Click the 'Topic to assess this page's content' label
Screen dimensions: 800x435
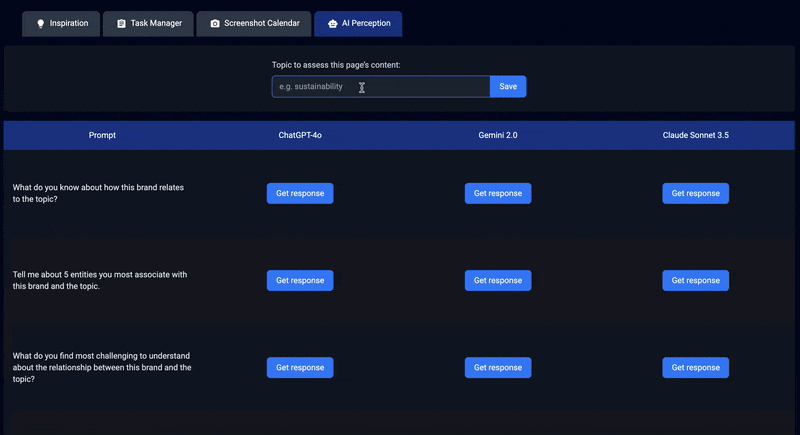(336, 65)
